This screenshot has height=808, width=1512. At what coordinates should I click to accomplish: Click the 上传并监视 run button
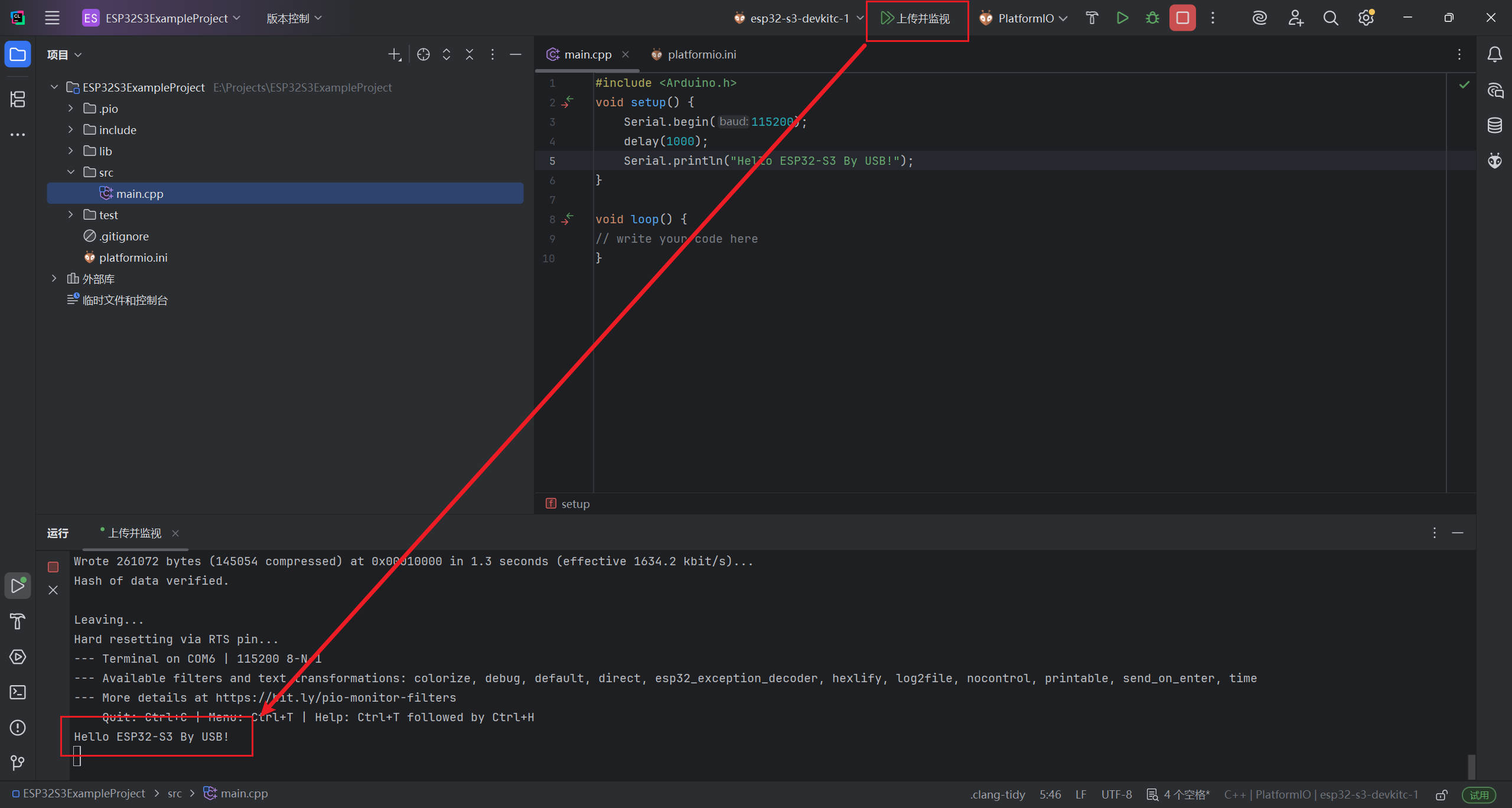(915, 18)
